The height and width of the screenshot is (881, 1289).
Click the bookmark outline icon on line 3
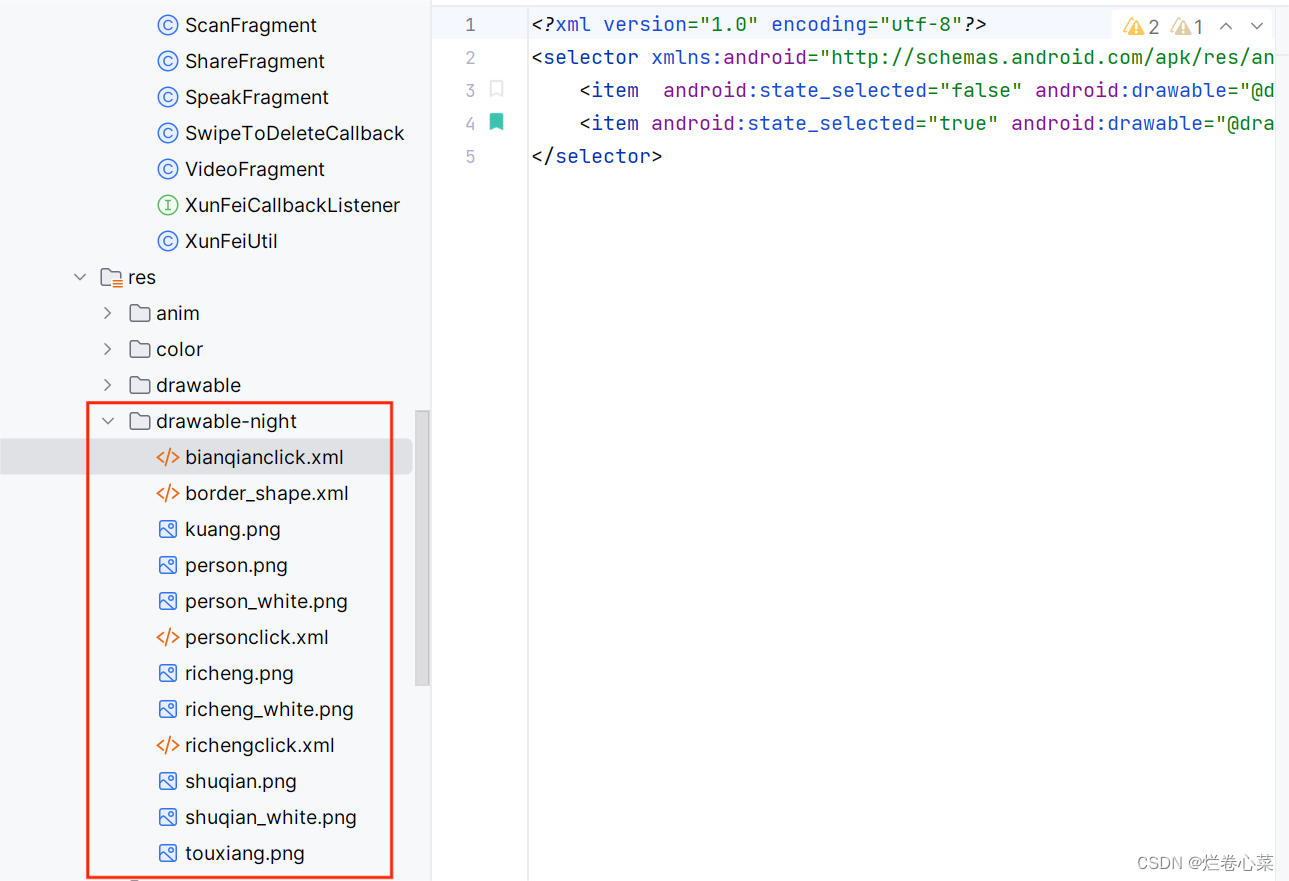(496, 89)
